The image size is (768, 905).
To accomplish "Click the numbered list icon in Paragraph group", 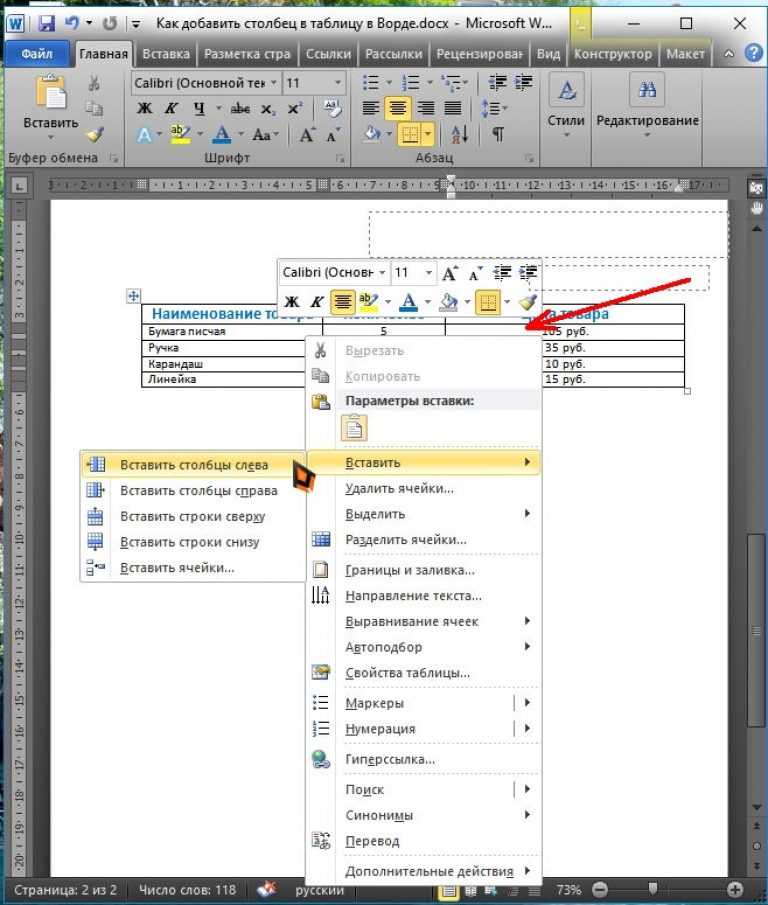I will pos(411,83).
